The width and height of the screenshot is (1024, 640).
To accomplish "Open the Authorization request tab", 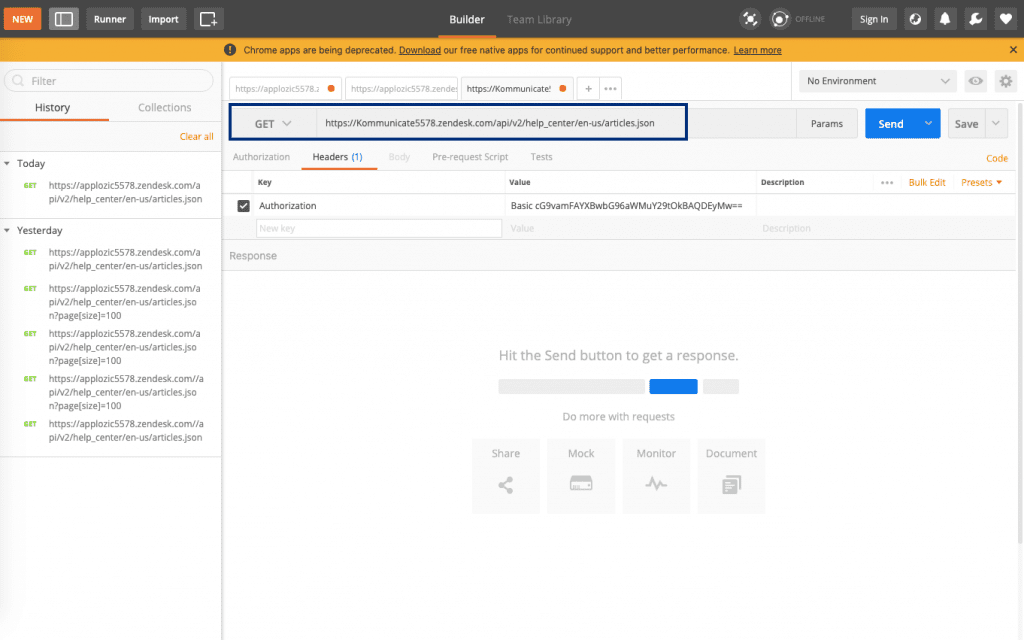I will point(261,157).
